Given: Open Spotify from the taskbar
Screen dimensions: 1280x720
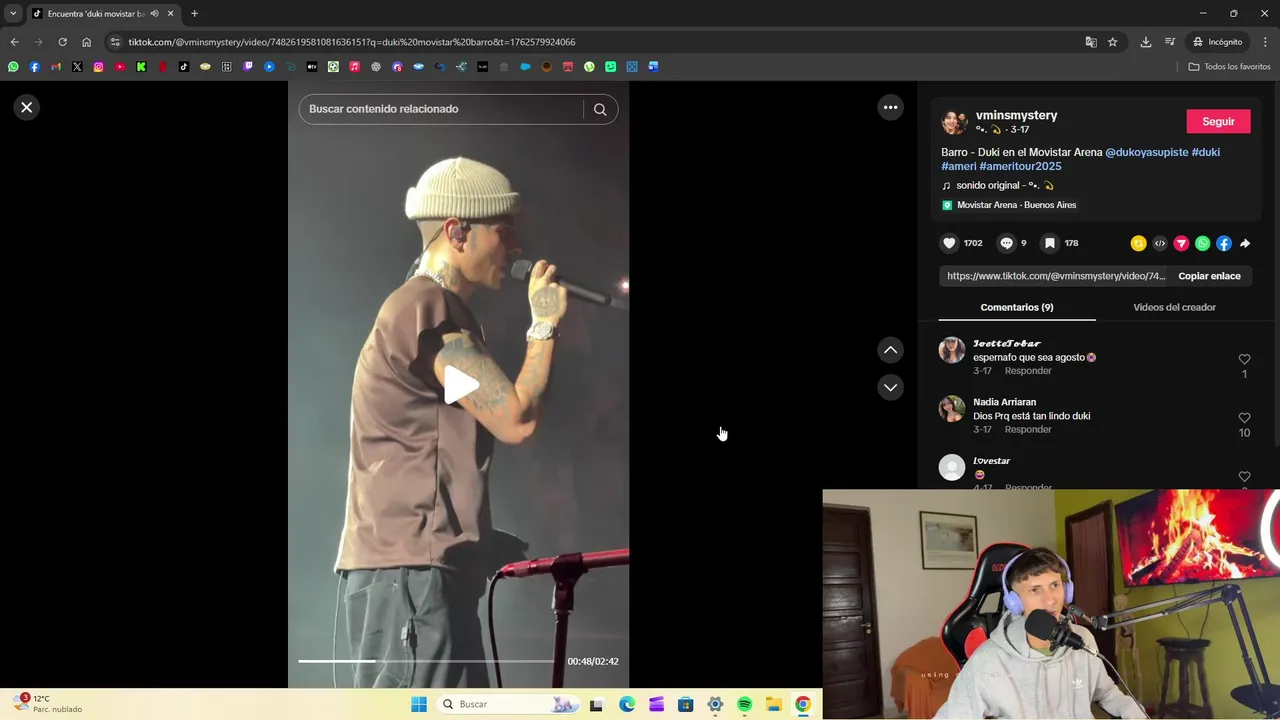Looking at the screenshot, I should pyautogui.click(x=744, y=705).
